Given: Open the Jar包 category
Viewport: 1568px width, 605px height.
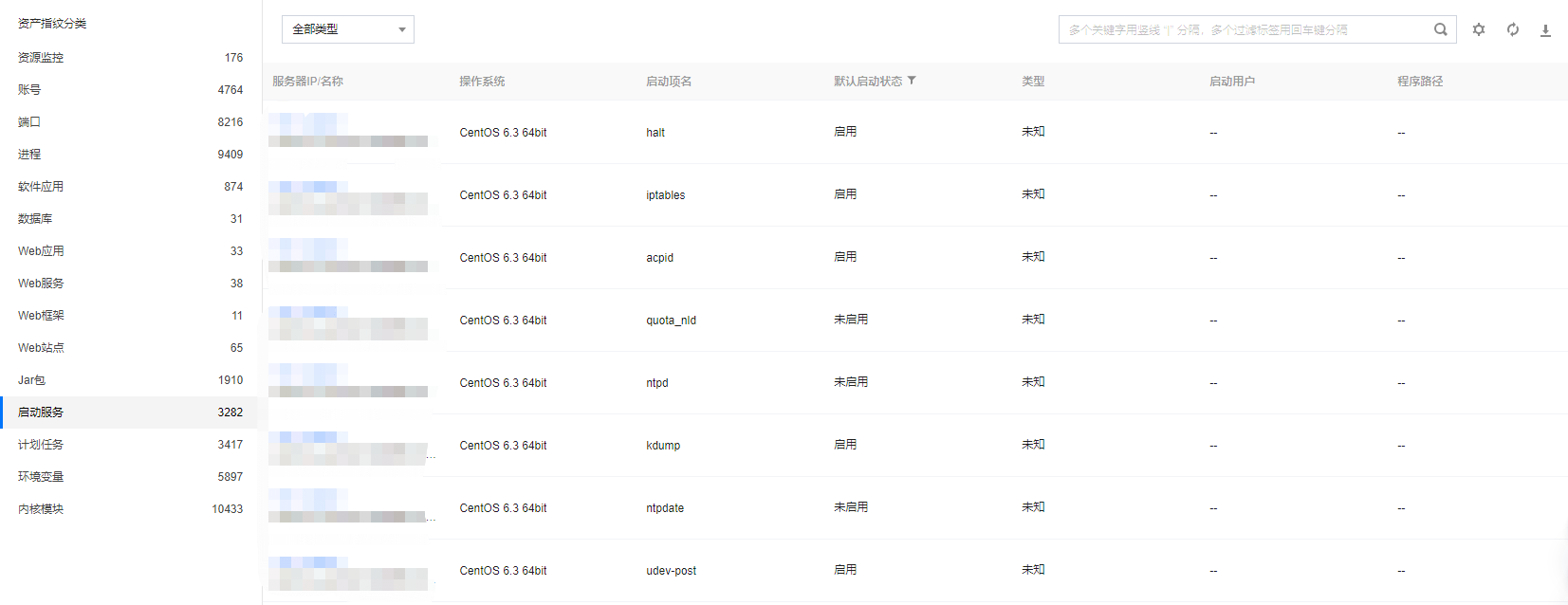Looking at the screenshot, I should click(x=31, y=380).
